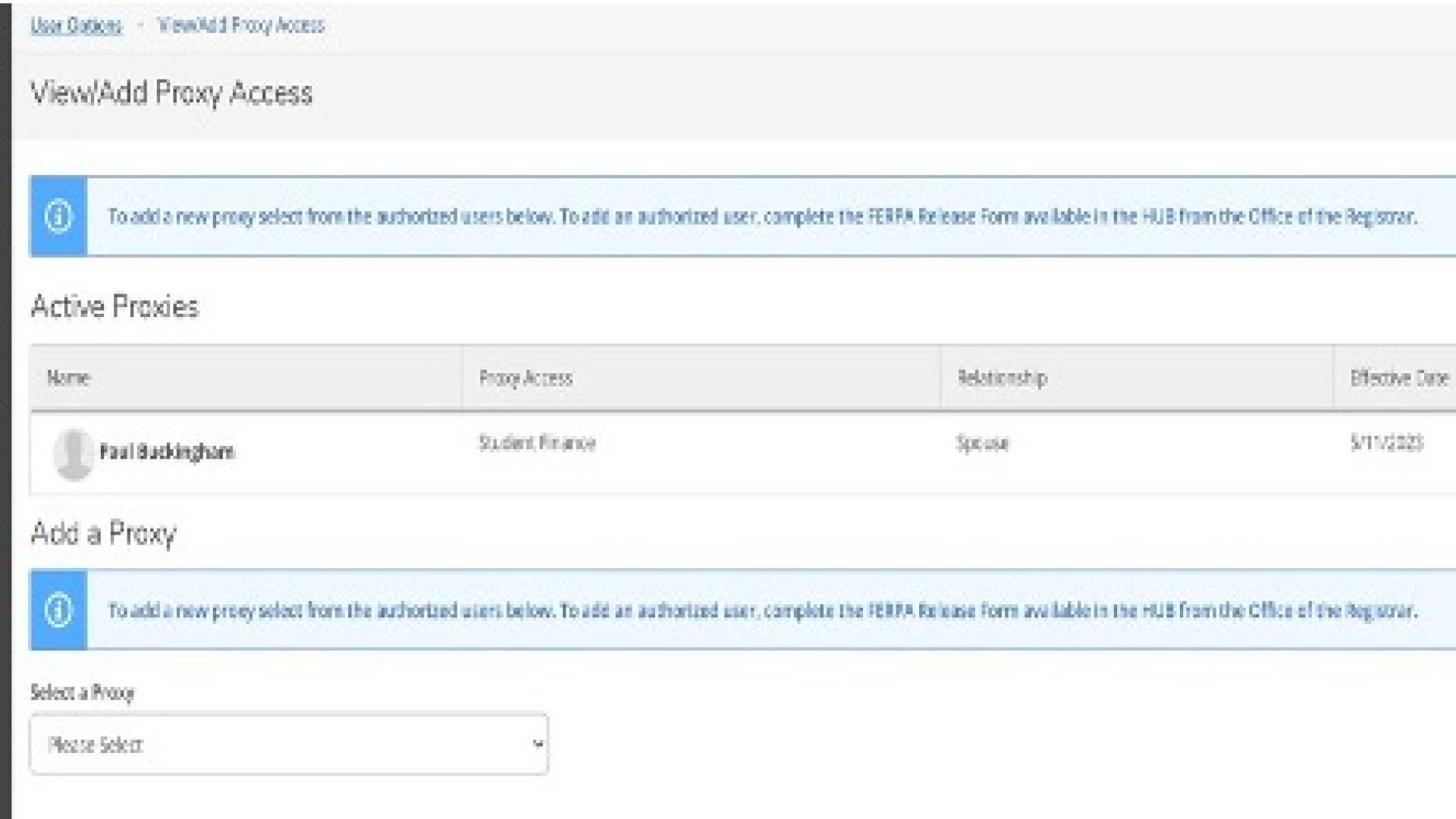This screenshot has width=1456, height=819.
Task: Click the User Options breadcrumb link
Action: [x=76, y=25]
